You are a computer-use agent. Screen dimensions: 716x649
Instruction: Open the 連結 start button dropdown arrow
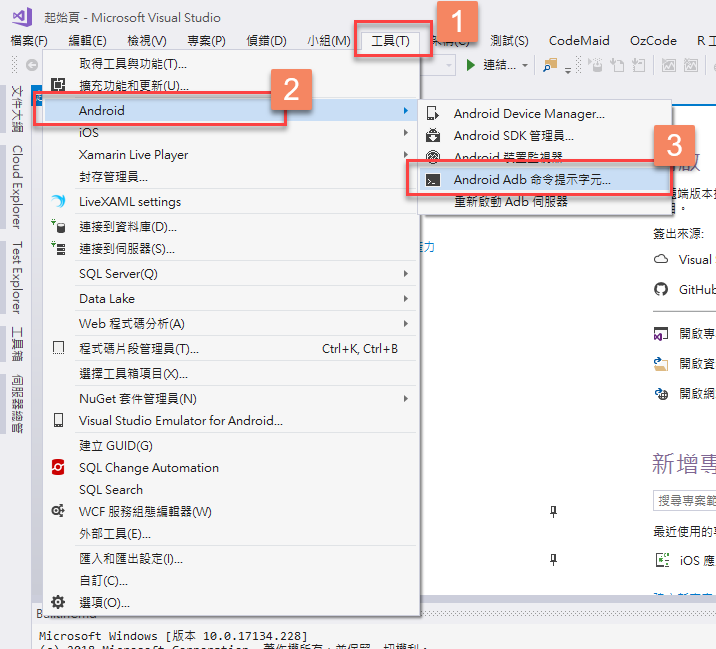click(x=525, y=65)
